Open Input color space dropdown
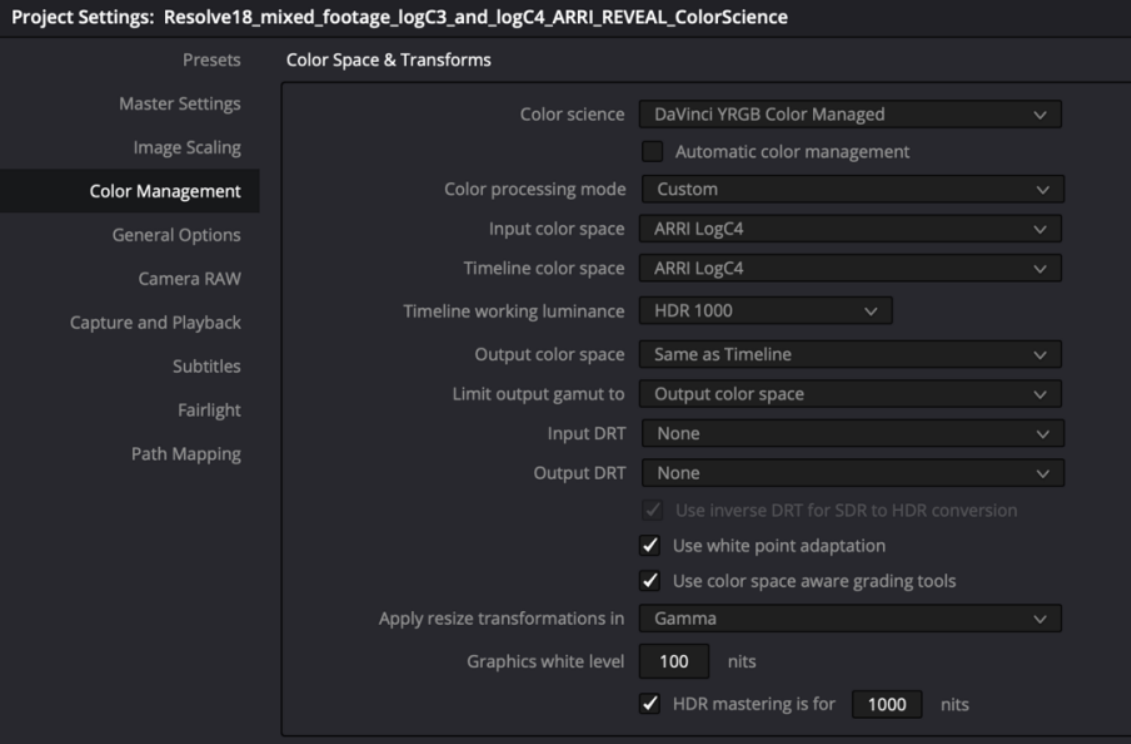This screenshot has height=744, width=1131. pyautogui.click(x=850, y=229)
